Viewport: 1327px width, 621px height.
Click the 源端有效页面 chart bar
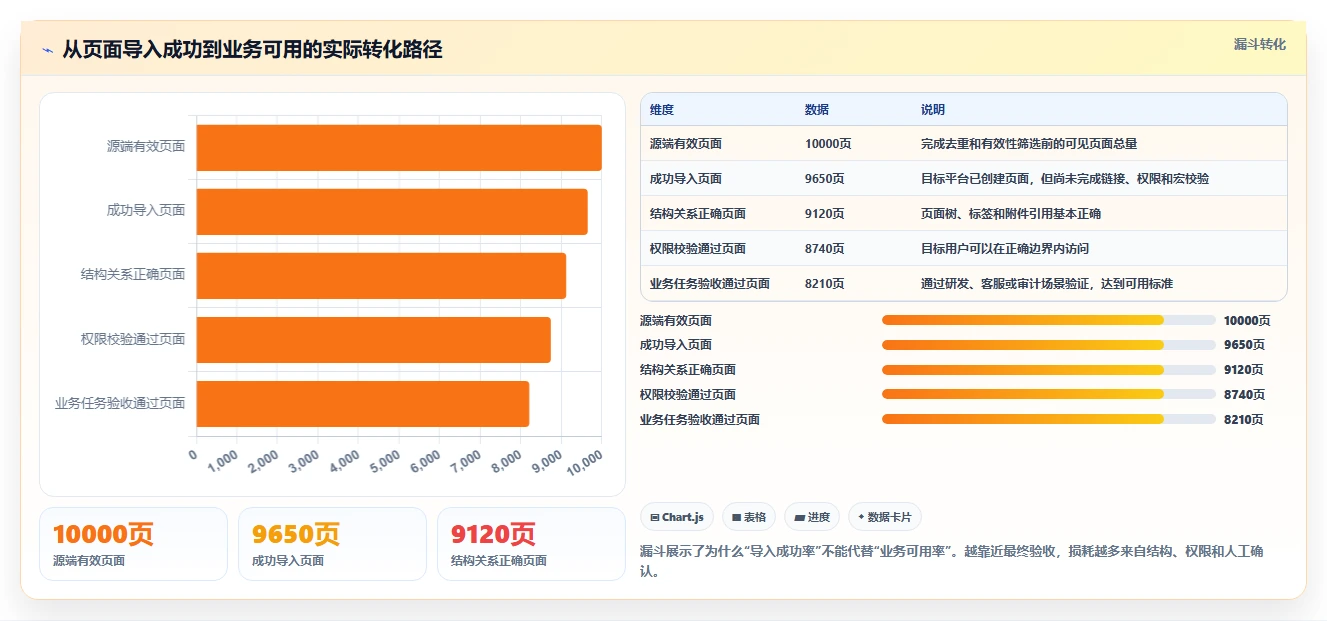[x=399, y=147]
